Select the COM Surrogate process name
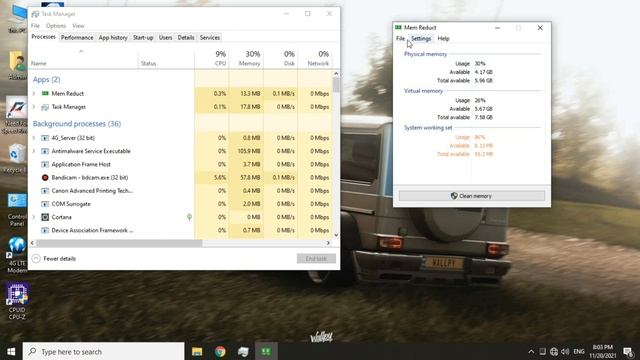Viewport: 640px width, 360px height. coord(71,204)
